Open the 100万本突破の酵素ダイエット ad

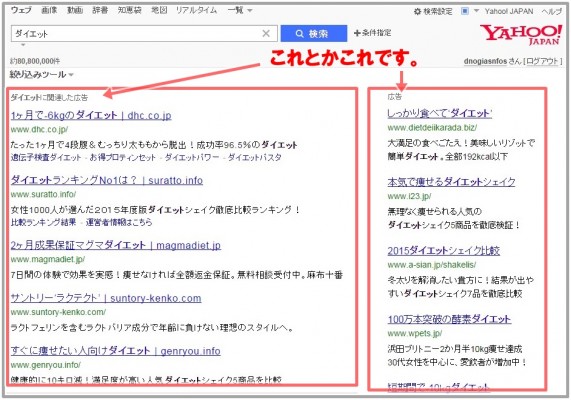449,319
